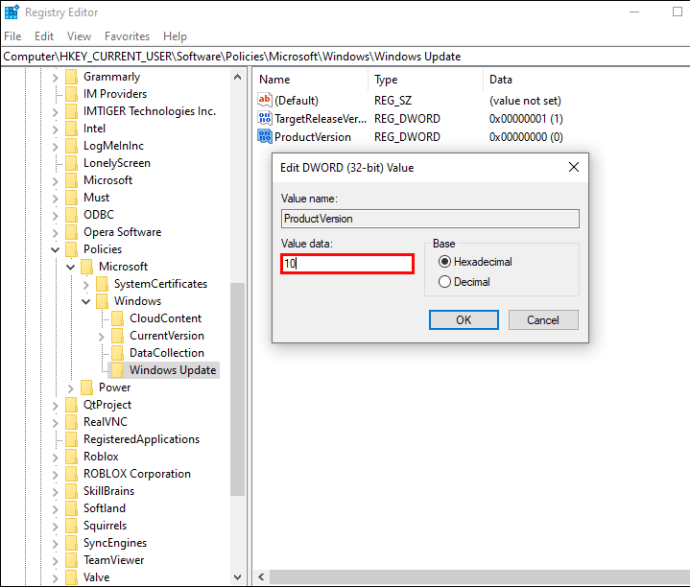Select the Roblox folder icon
Viewport: 690px width, 587px height.
click(x=71, y=456)
